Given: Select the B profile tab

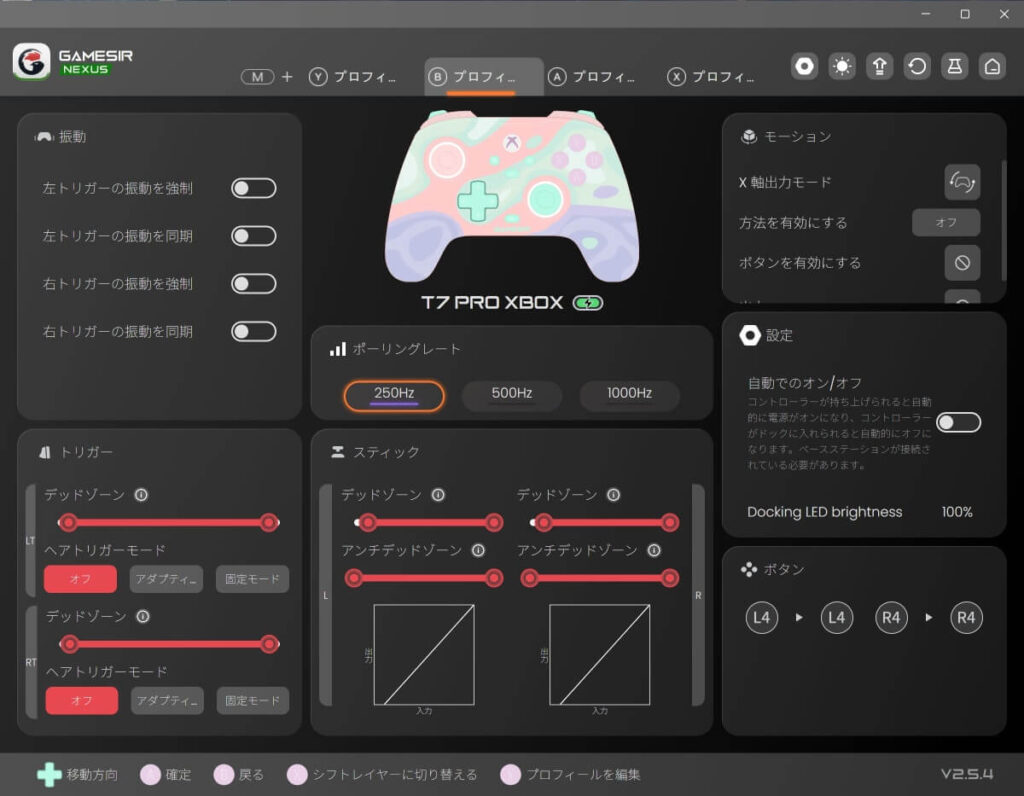Looking at the screenshot, I should [x=483, y=77].
